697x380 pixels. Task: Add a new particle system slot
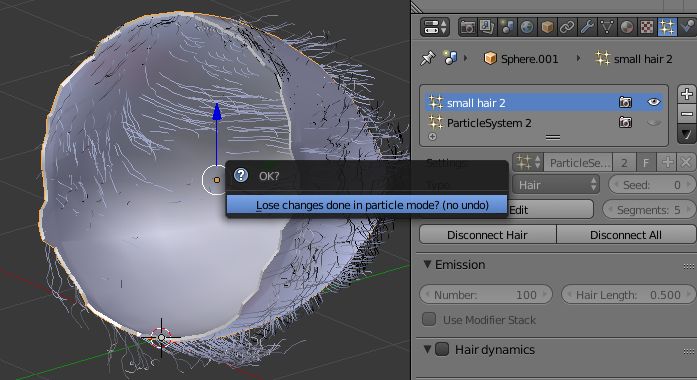pyautogui.click(x=687, y=94)
